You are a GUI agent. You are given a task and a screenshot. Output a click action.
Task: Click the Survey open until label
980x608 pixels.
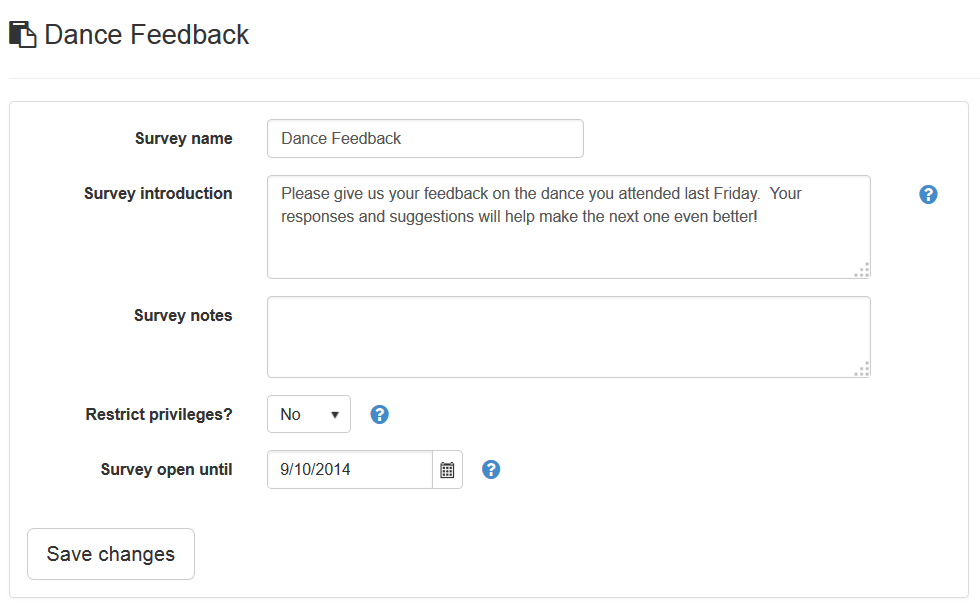[166, 469]
